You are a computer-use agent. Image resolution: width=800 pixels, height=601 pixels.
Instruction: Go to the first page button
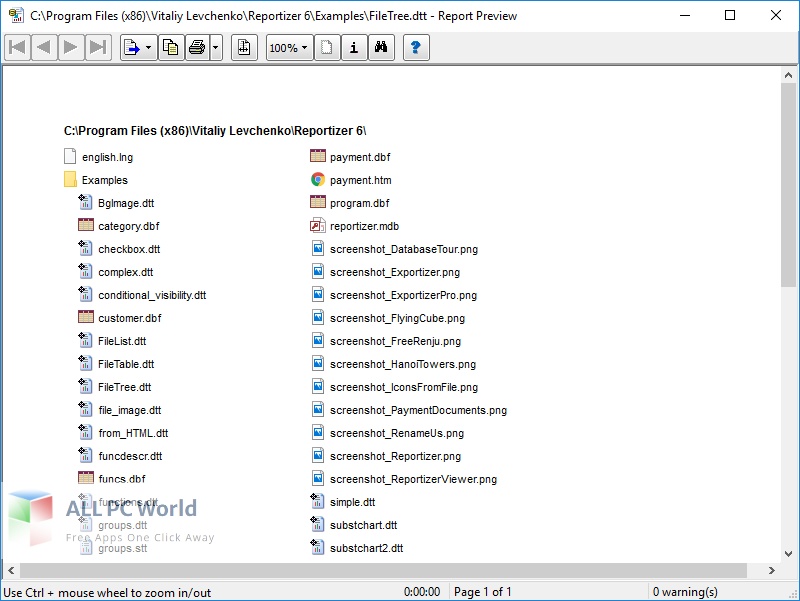pyautogui.click(x=17, y=48)
